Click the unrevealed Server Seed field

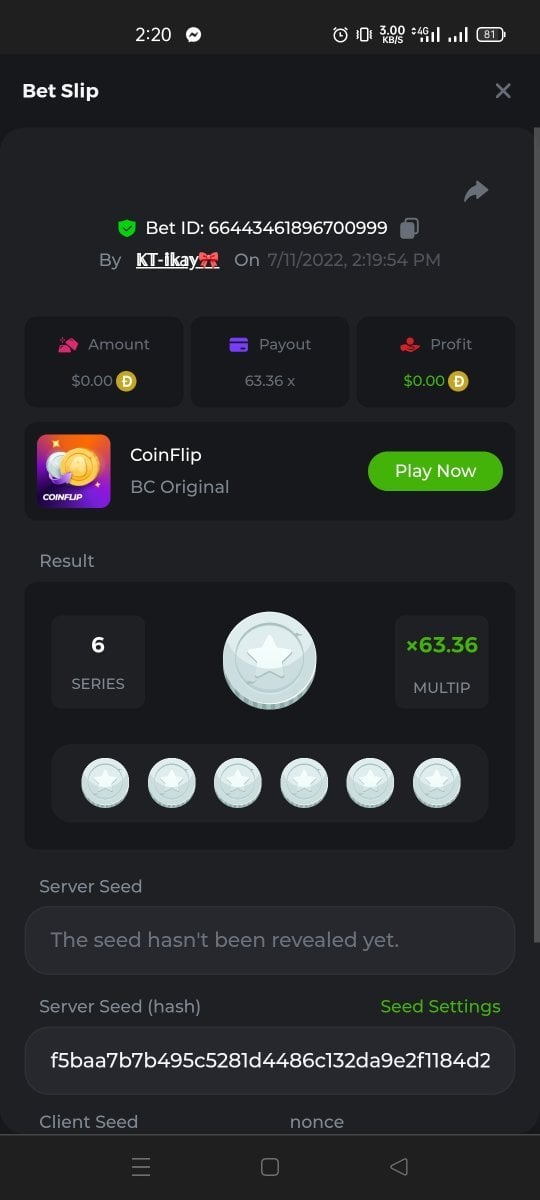pyautogui.click(x=270, y=940)
